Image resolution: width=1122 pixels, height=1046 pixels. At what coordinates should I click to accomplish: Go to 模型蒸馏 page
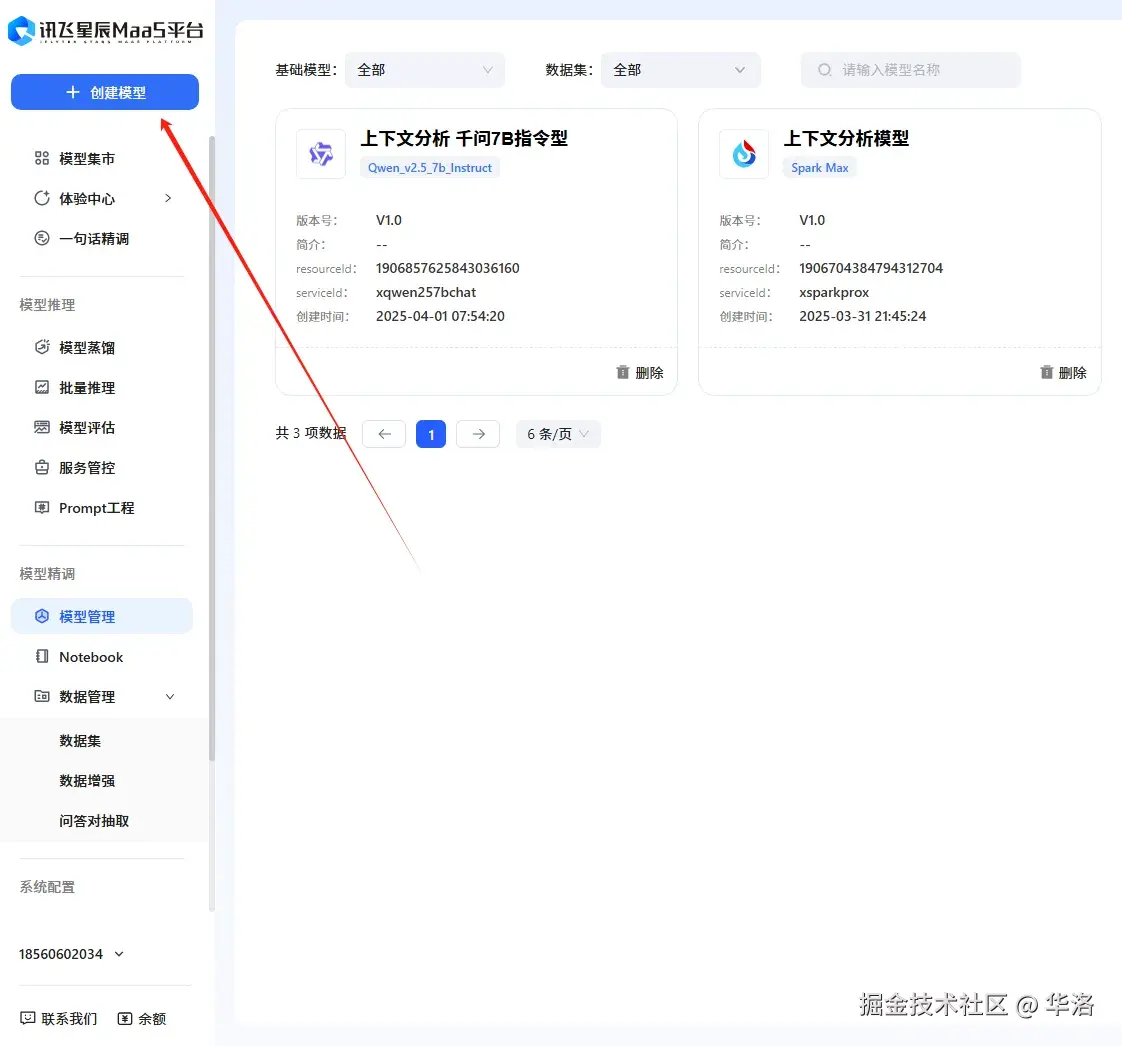coord(87,347)
